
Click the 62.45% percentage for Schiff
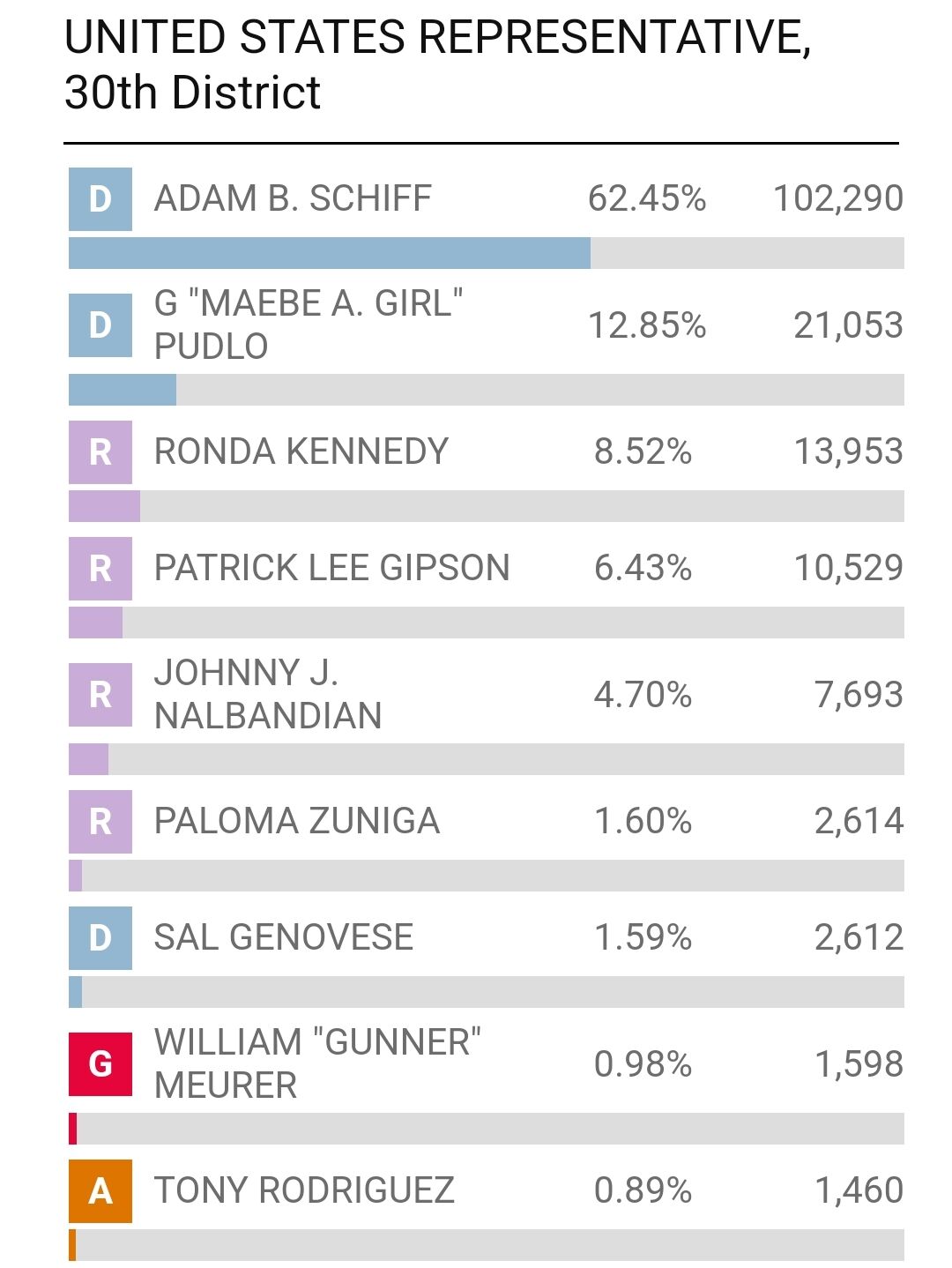(647, 199)
